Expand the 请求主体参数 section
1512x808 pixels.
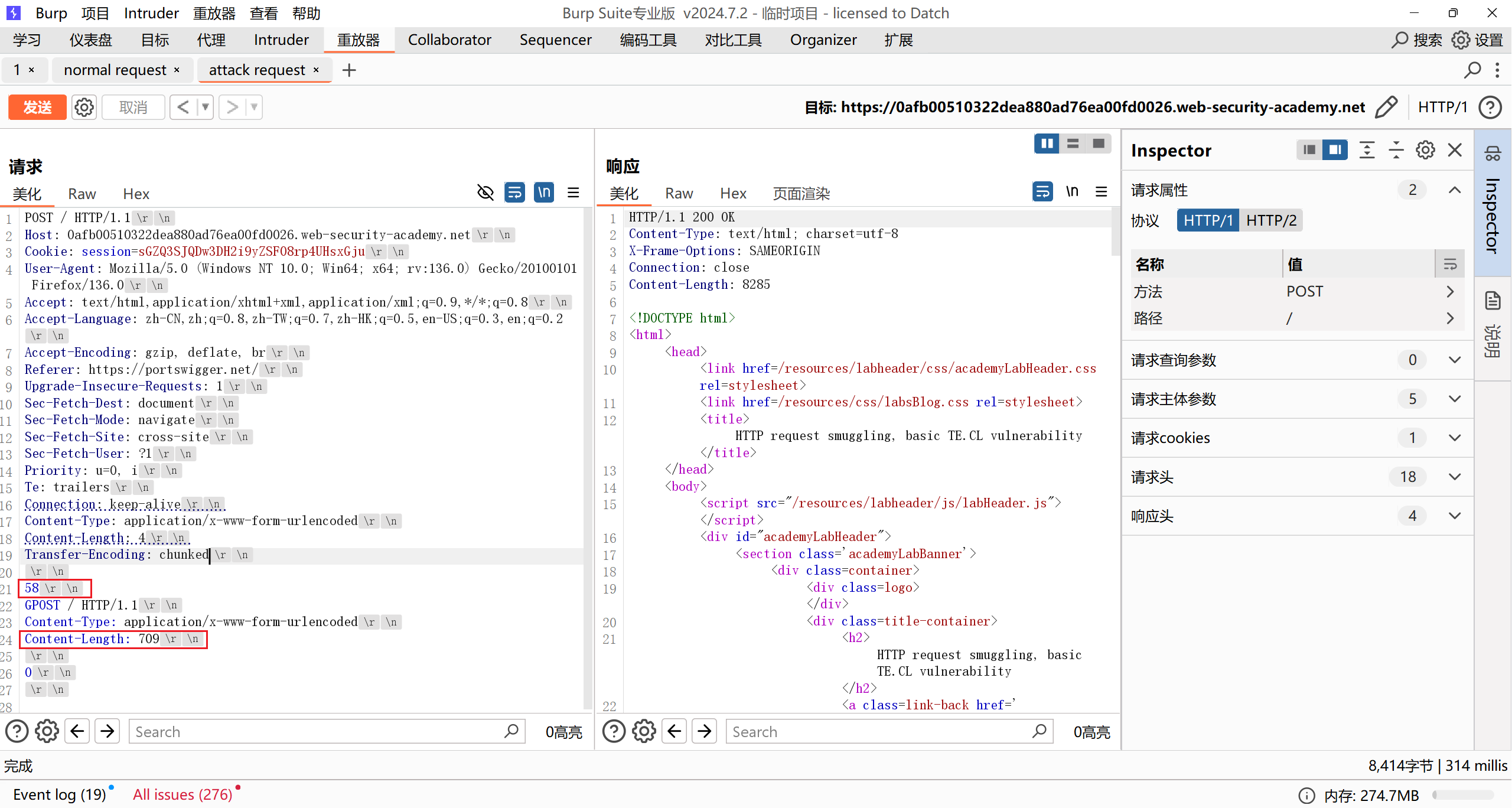click(x=1455, y=399)
